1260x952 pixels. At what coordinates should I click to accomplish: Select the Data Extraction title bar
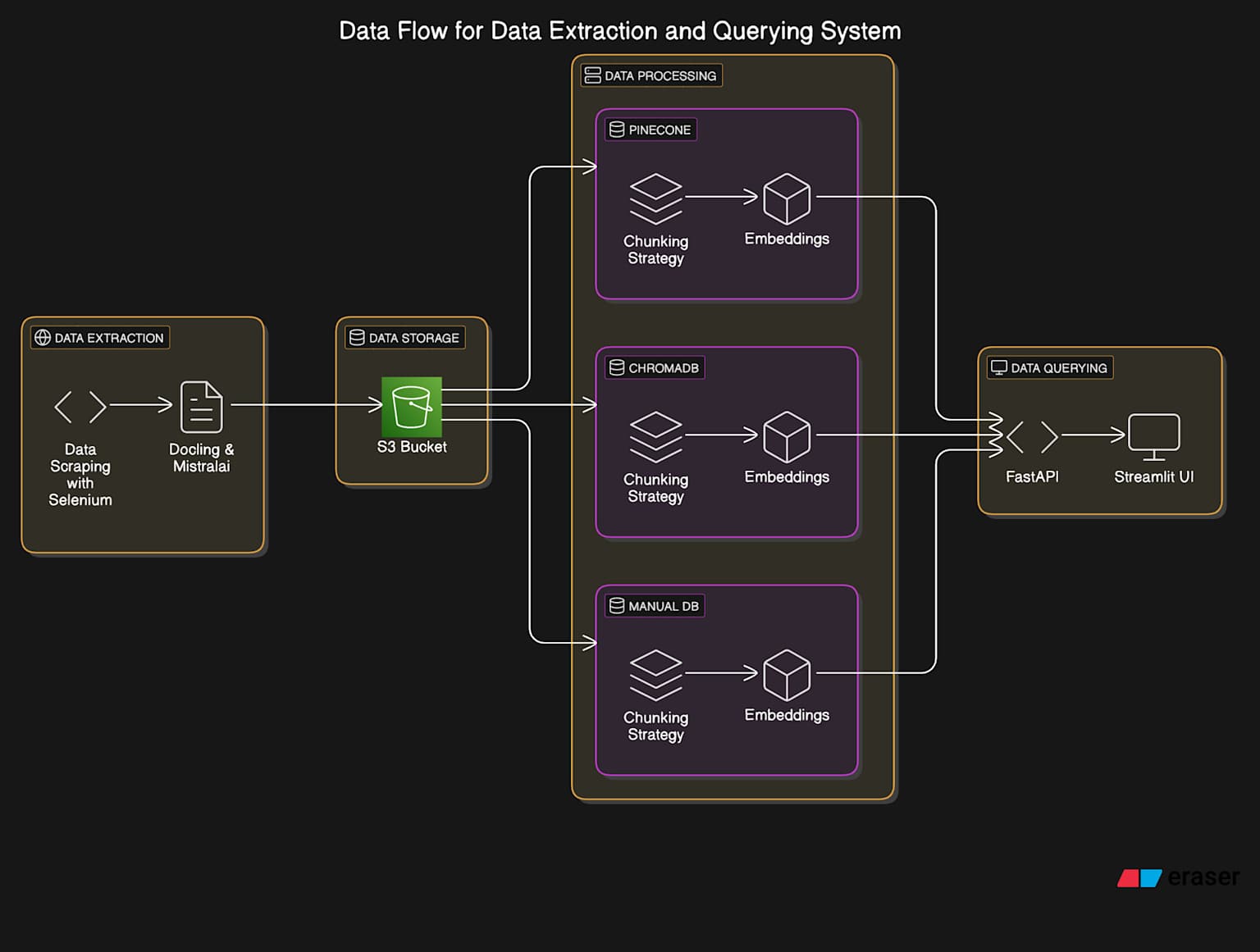tap(99, 338)
